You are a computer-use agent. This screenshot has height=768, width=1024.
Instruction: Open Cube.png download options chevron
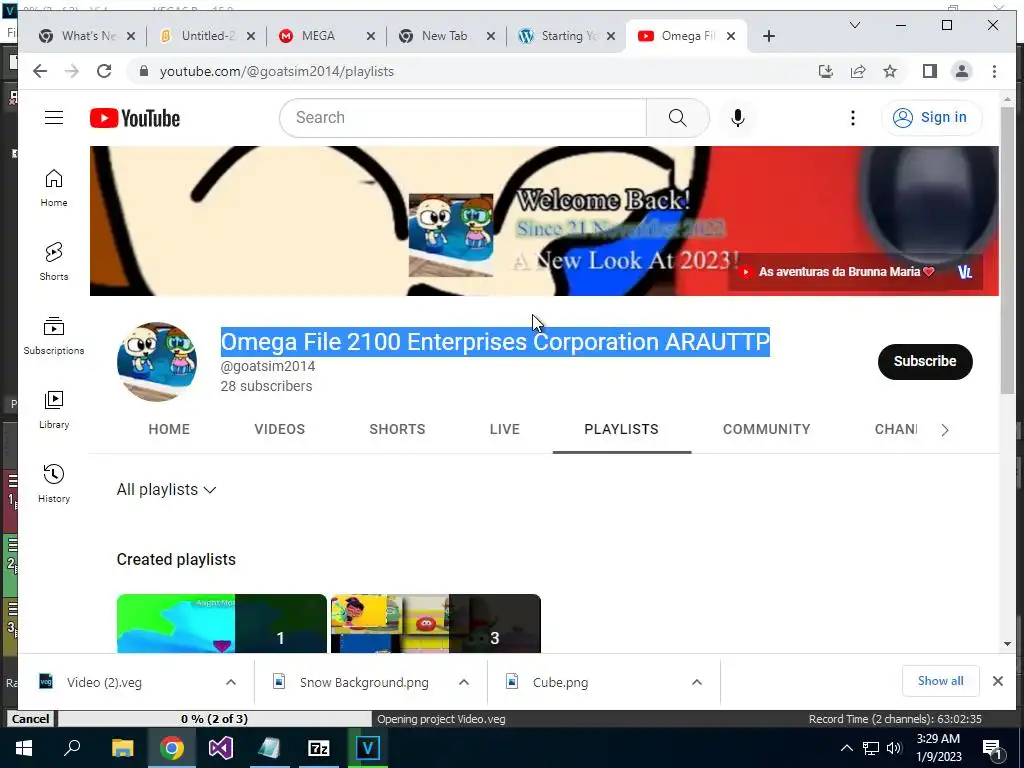[x=697, y=682]
